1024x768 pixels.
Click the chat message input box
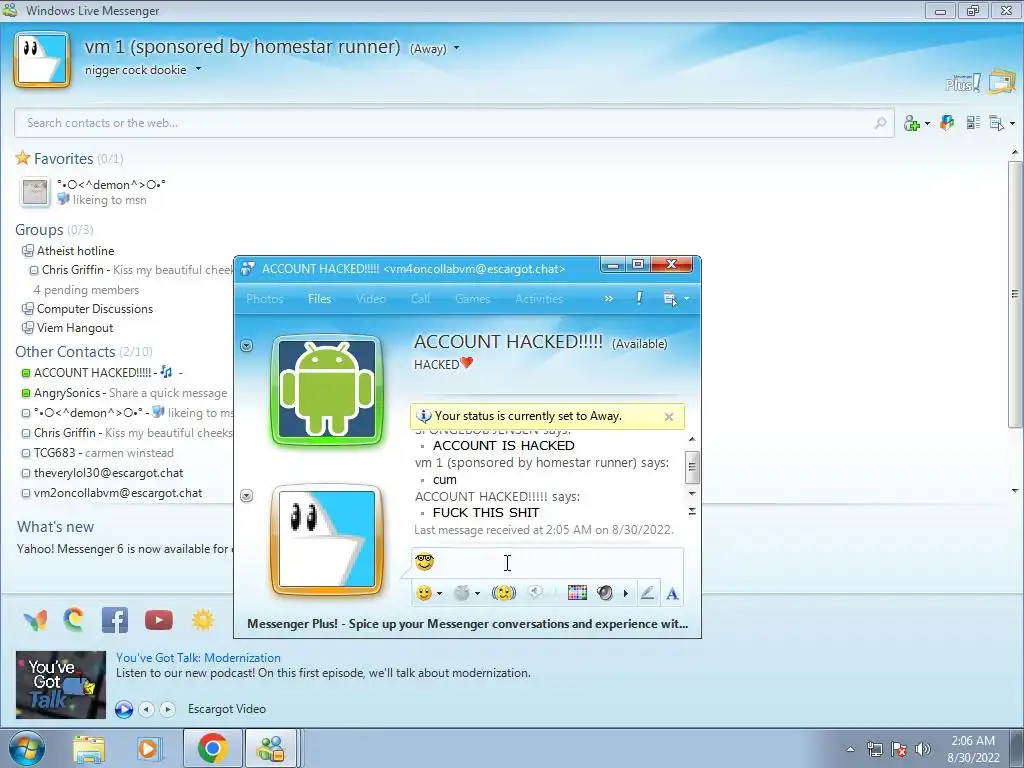pyautogui.click(x=547, y=562)
